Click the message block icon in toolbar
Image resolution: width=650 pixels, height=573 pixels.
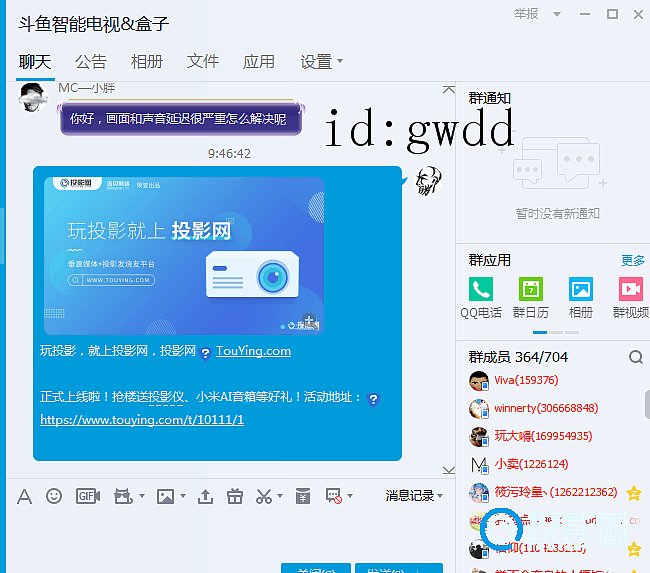point(334,496)
